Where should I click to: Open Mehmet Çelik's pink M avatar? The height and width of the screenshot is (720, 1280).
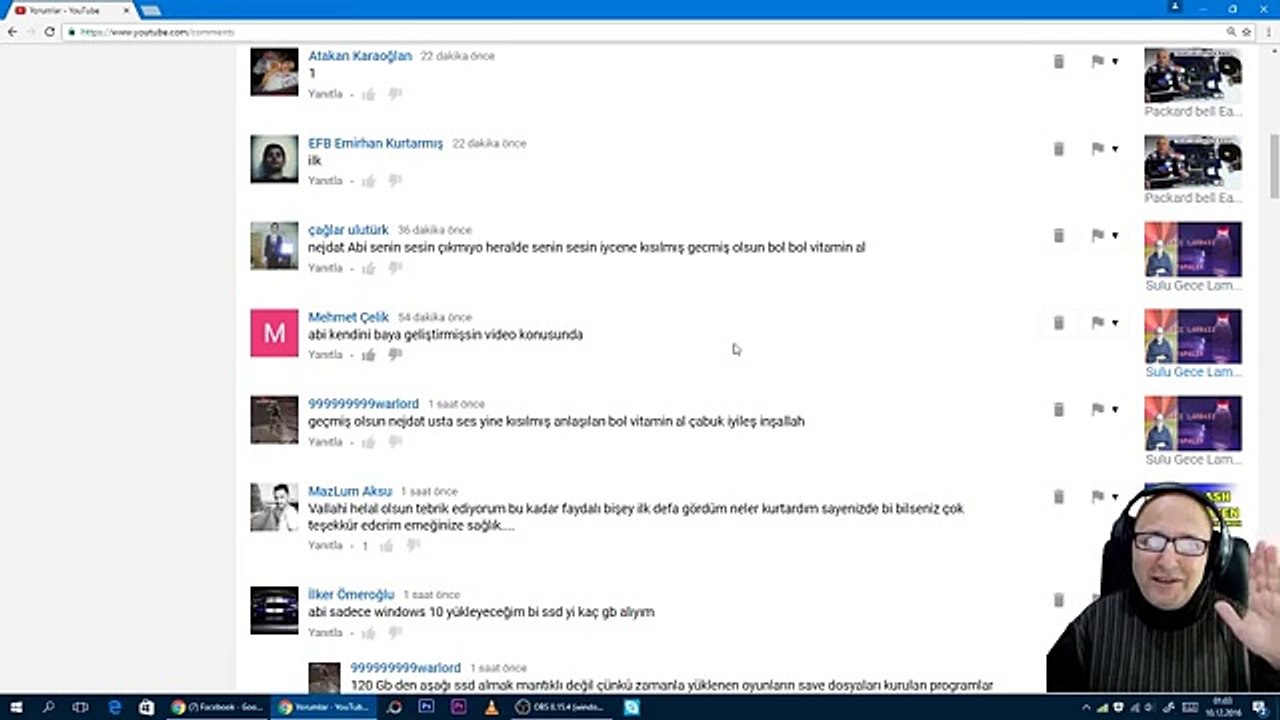(x=274, y=333)
